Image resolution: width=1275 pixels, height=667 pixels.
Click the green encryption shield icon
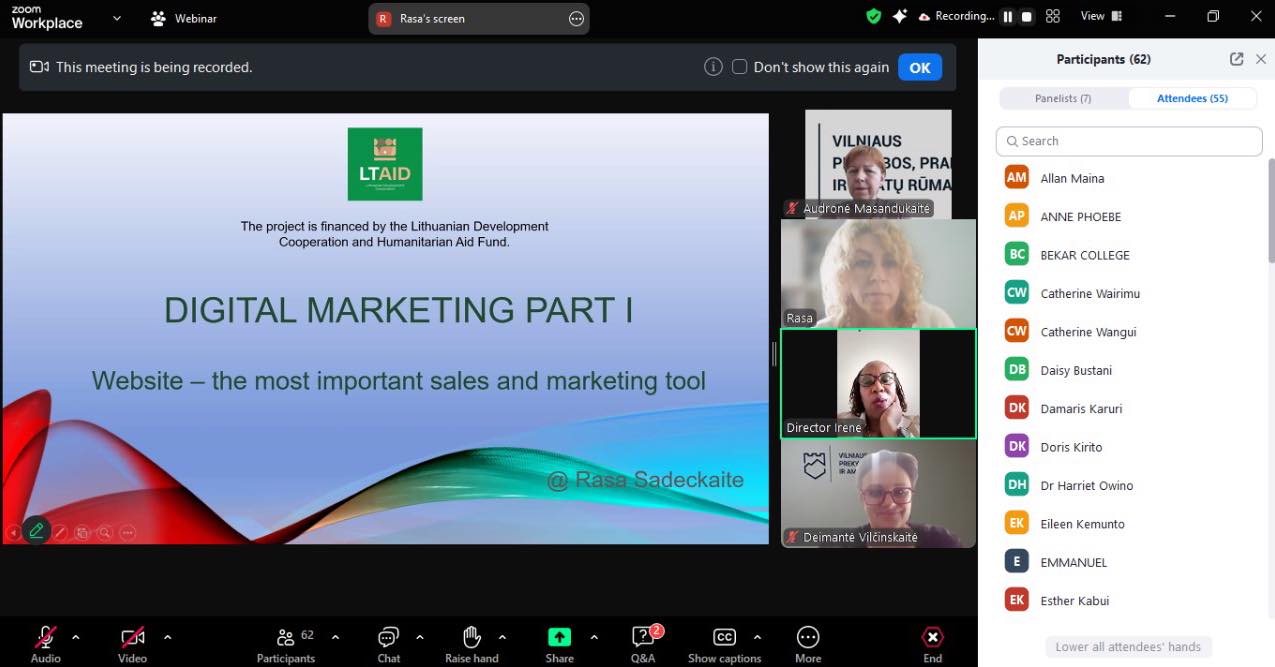point(873,17)
